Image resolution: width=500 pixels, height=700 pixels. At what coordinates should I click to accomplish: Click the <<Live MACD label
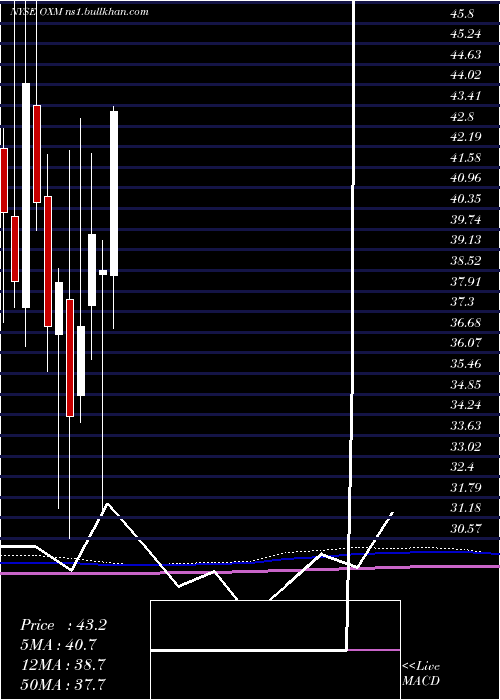pyautogui.click(x=421, y=674)
